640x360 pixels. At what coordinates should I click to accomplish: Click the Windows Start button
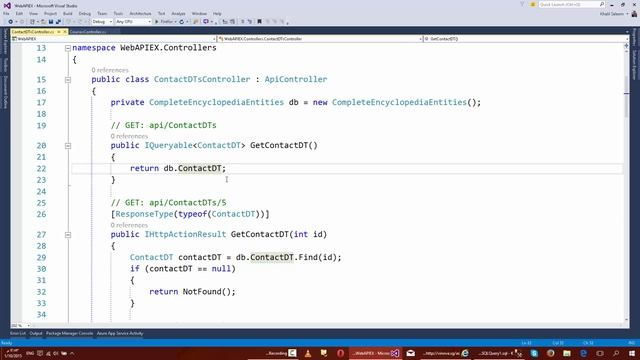632,353
